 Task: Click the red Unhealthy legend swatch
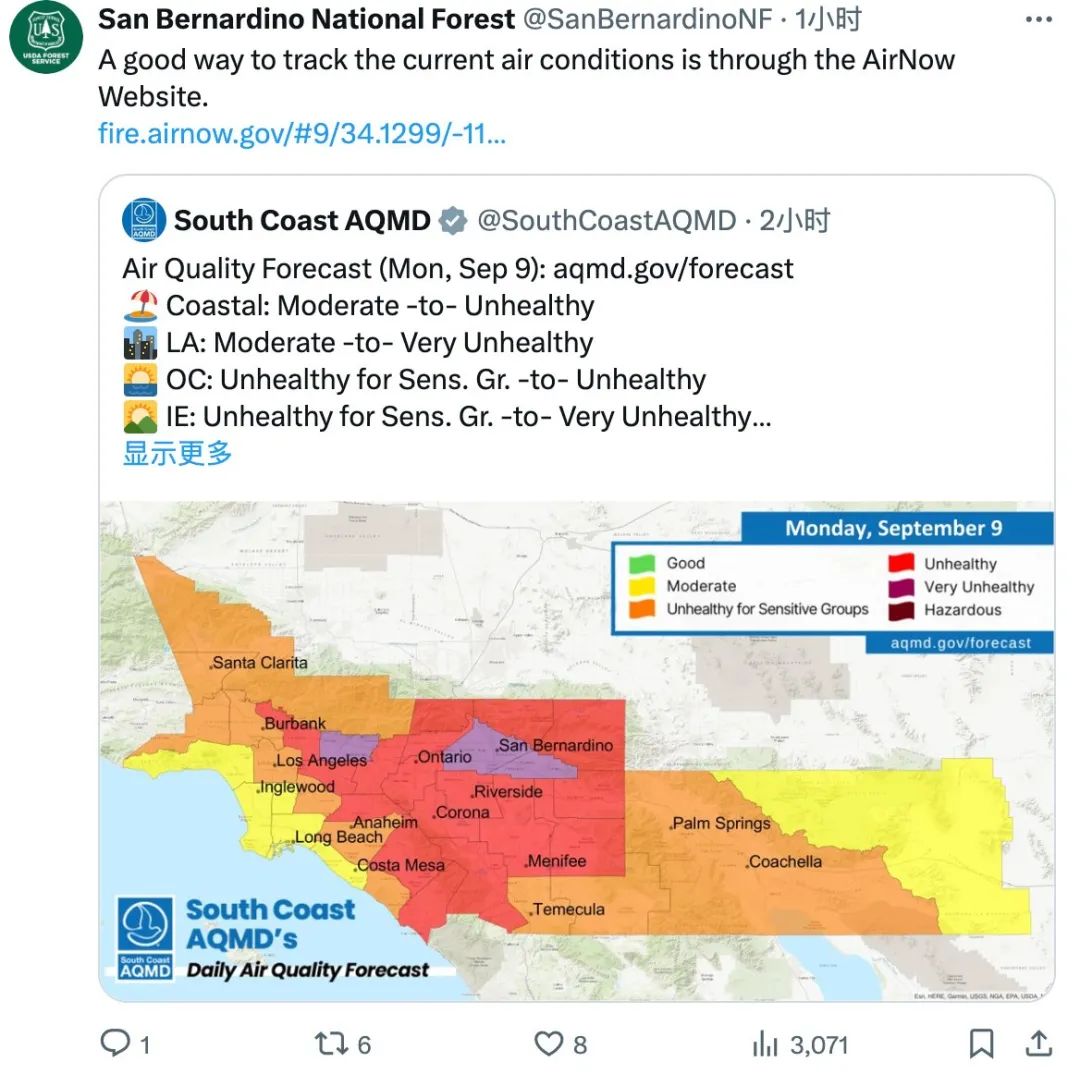[901, 563]
